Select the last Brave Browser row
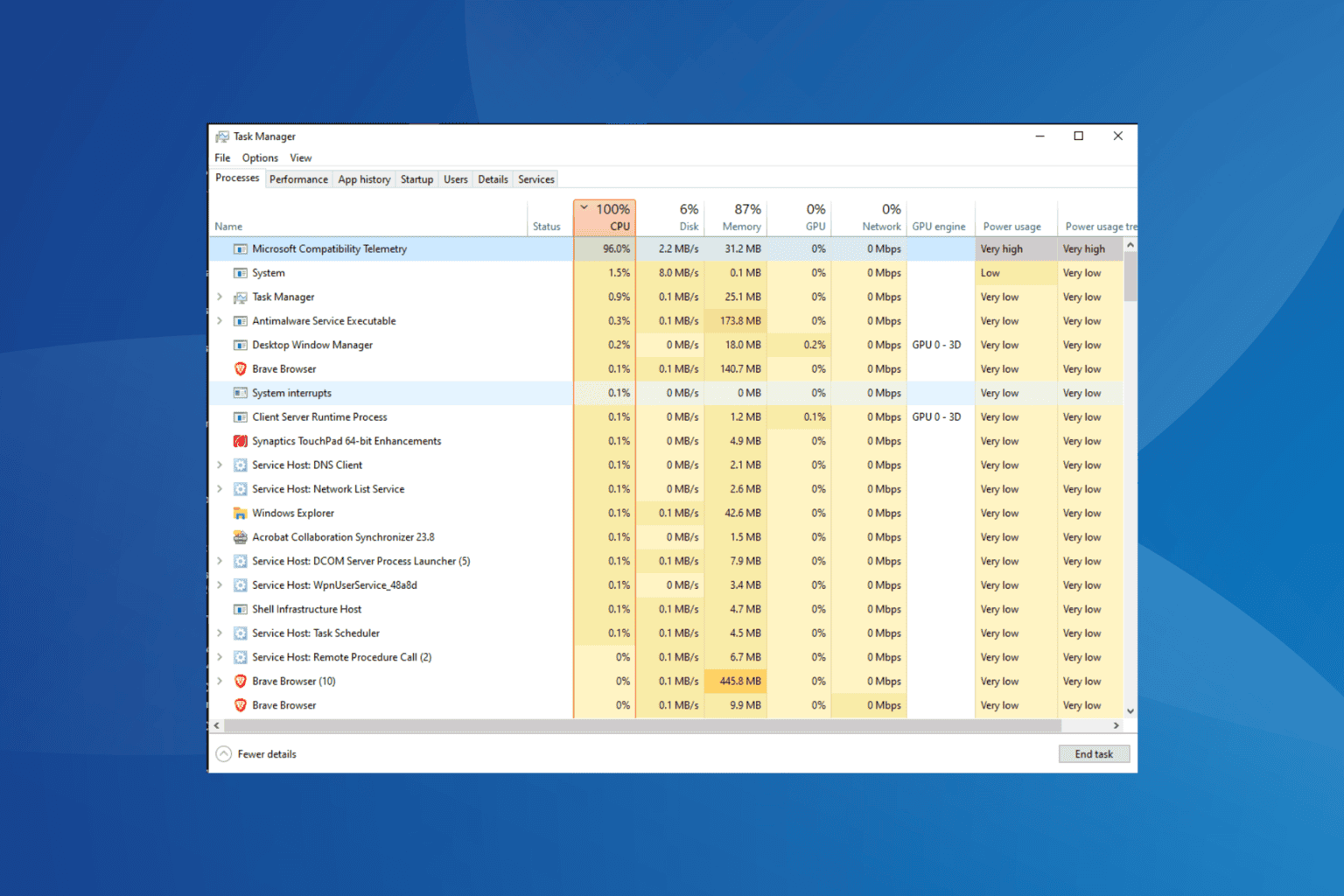 pyautogui.click(x=666, y=705)
